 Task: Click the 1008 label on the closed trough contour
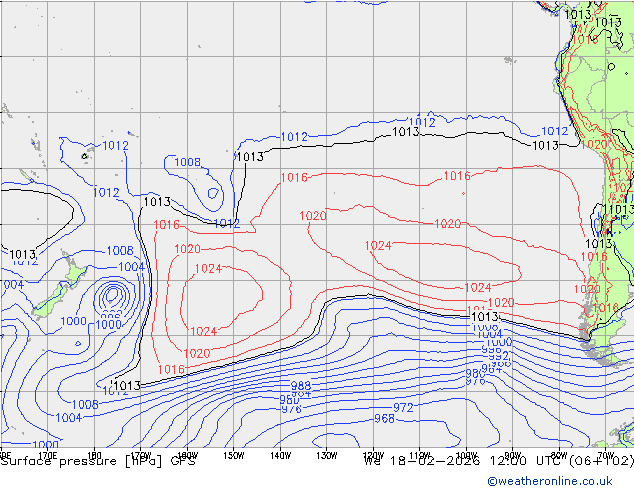pyautogui.click(x=188, y=162)
